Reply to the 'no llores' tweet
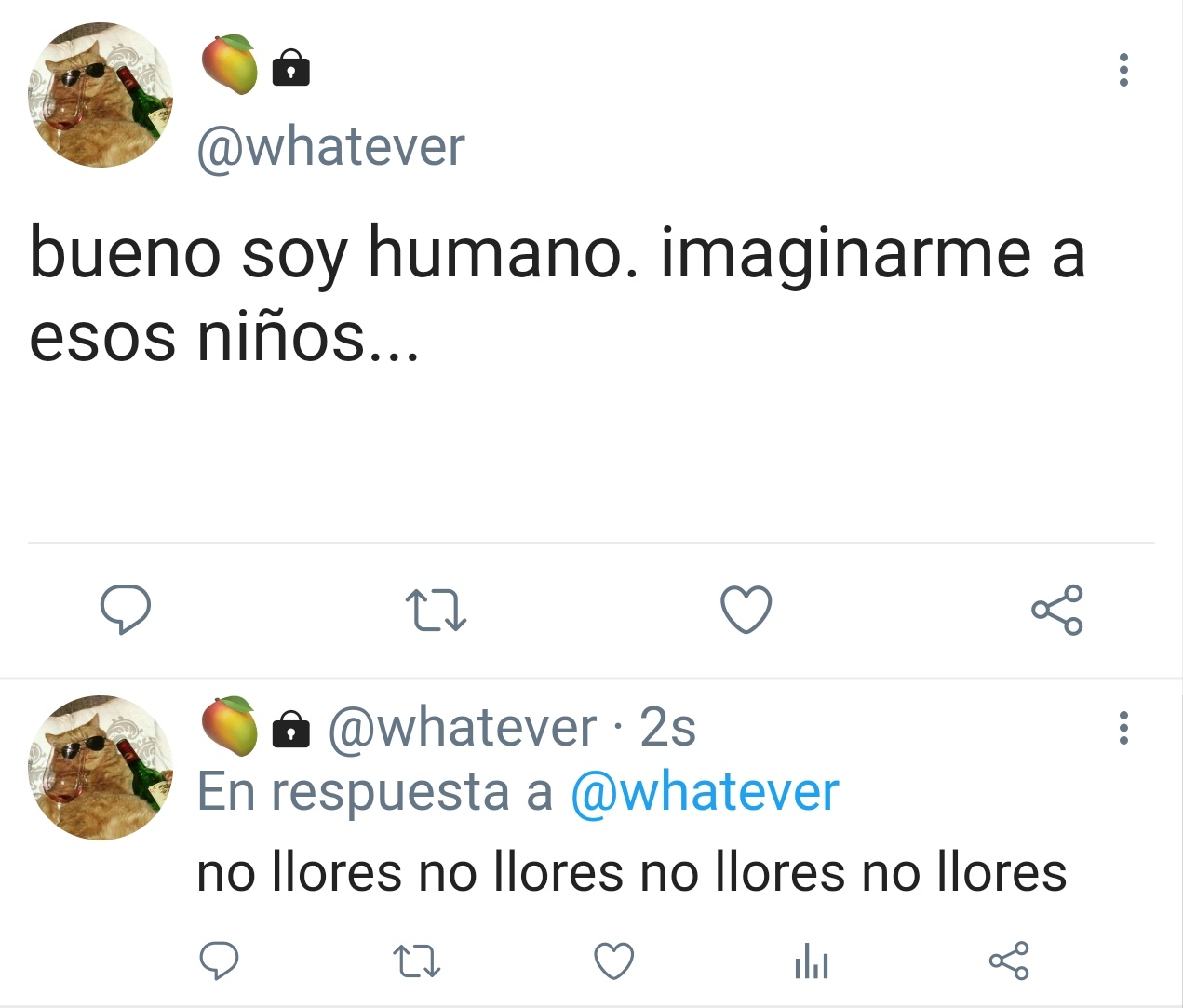This screenshot has width=1183, height=1008. pyautogui.click(x=220, y=961)
